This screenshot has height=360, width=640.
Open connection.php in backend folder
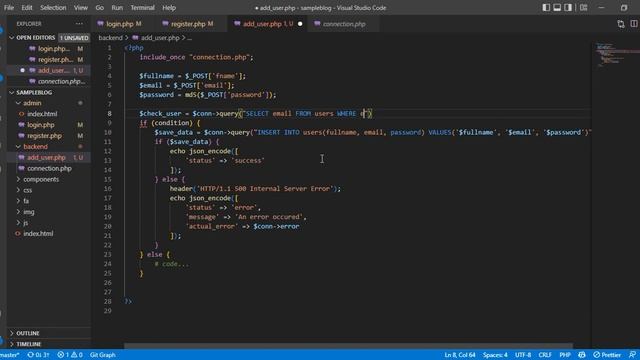[49, 168]
